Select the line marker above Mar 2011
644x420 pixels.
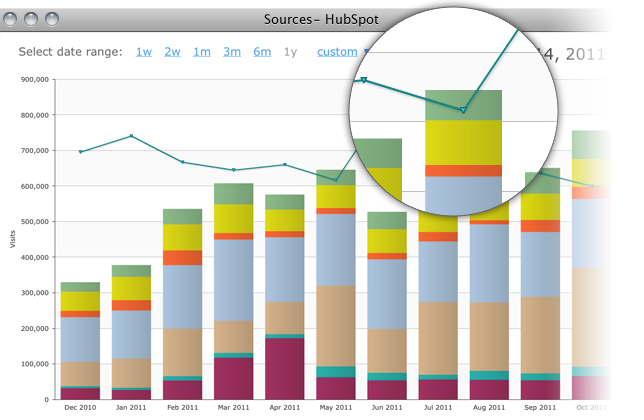pyautogui.click(x=234, y=170)
